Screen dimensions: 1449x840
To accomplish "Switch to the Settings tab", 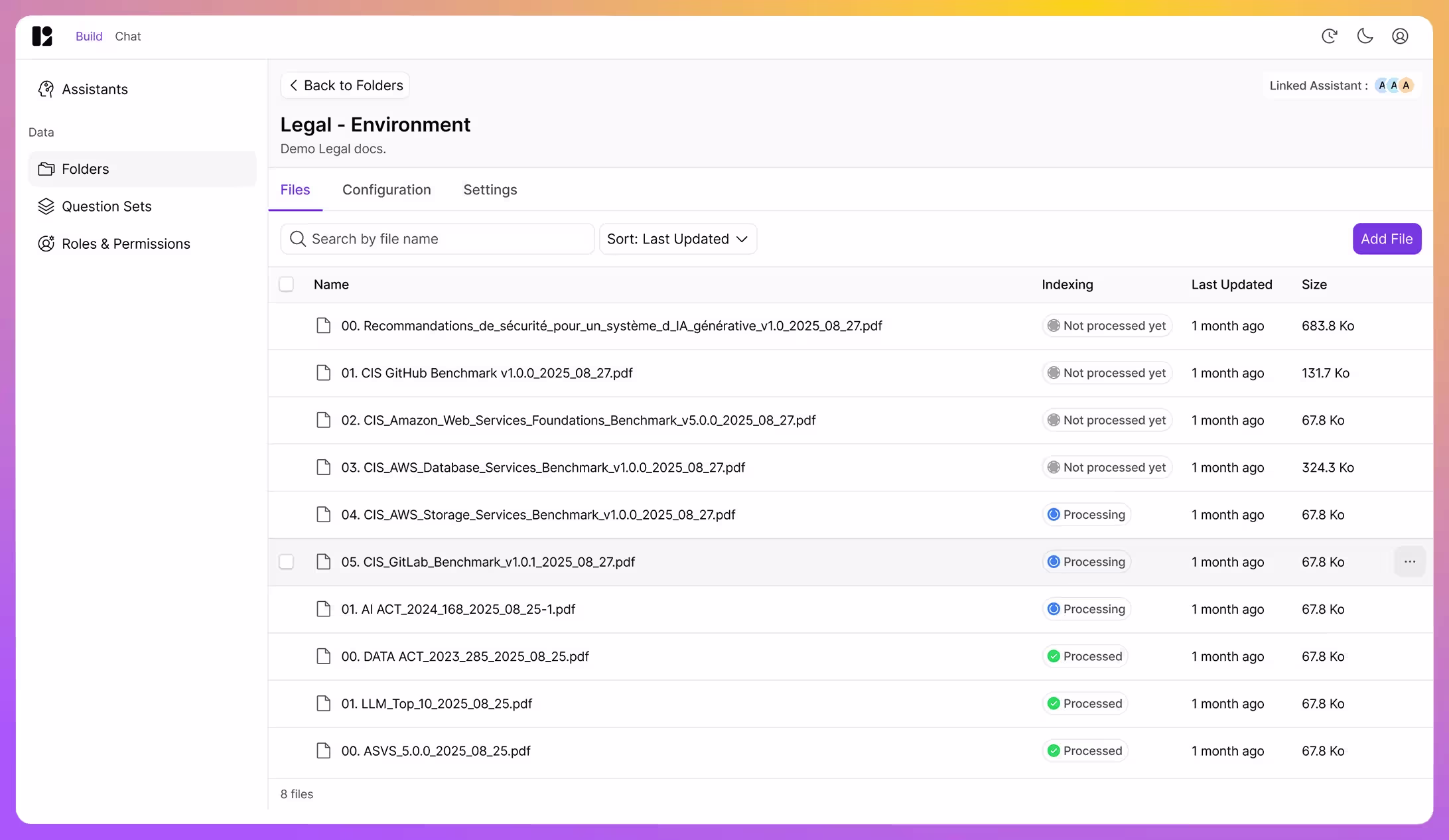I will pyautogui.click(x=490, y=190).
